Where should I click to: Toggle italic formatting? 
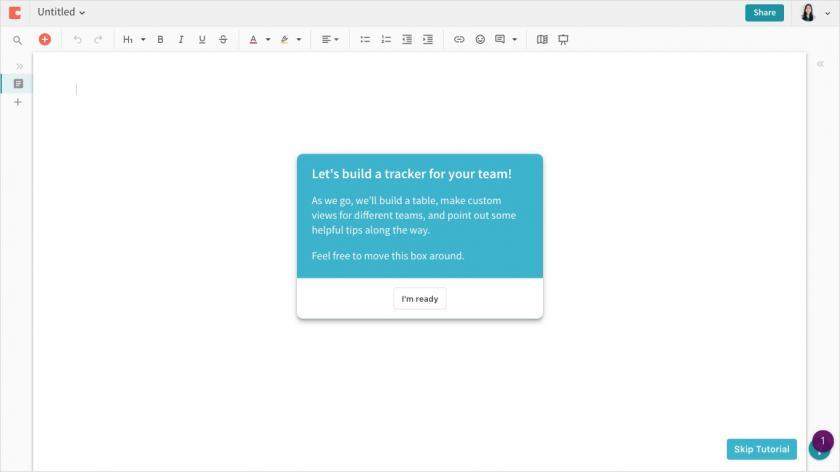[x=181, y=39]
